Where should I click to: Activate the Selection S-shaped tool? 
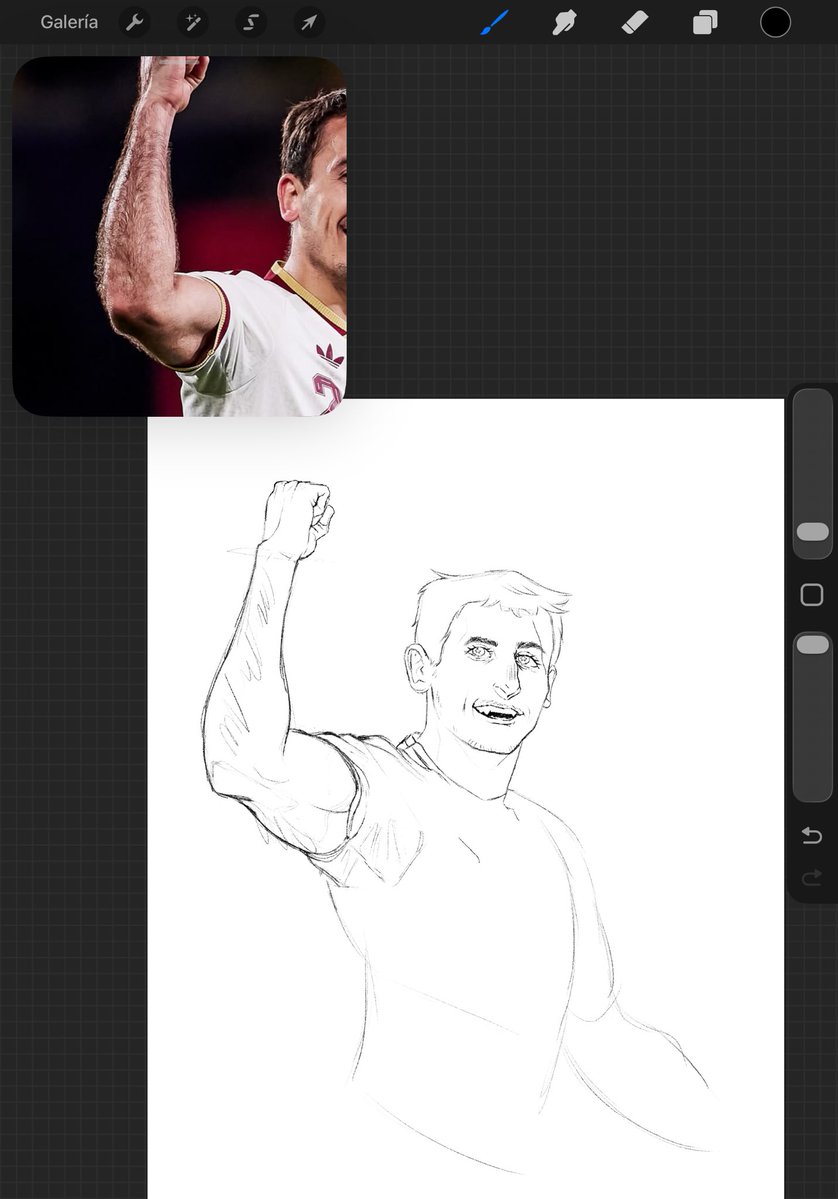click(x=251, y=23)
